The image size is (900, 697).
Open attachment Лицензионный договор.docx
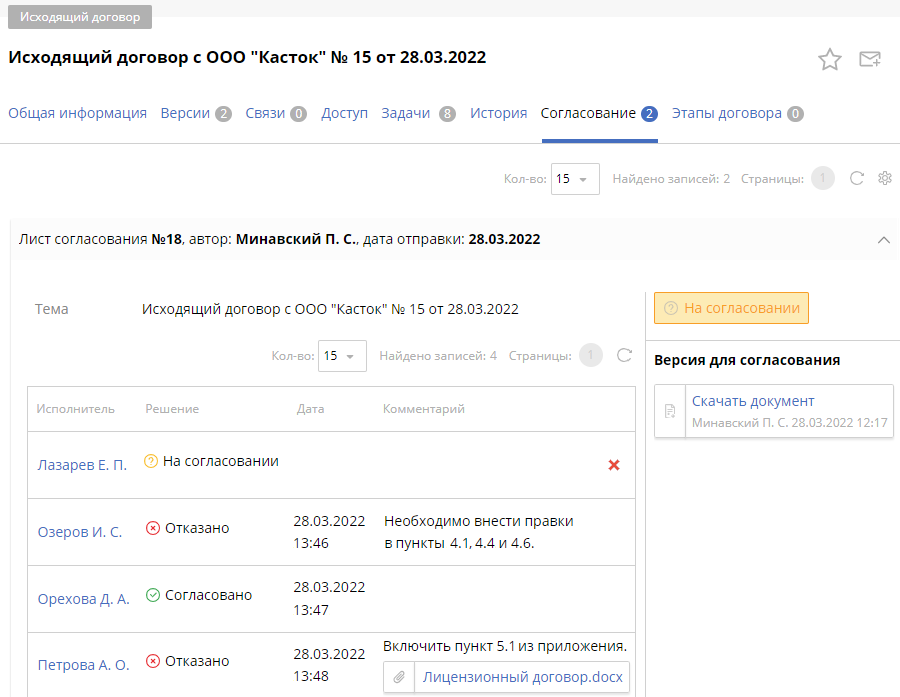click(522, 677)
